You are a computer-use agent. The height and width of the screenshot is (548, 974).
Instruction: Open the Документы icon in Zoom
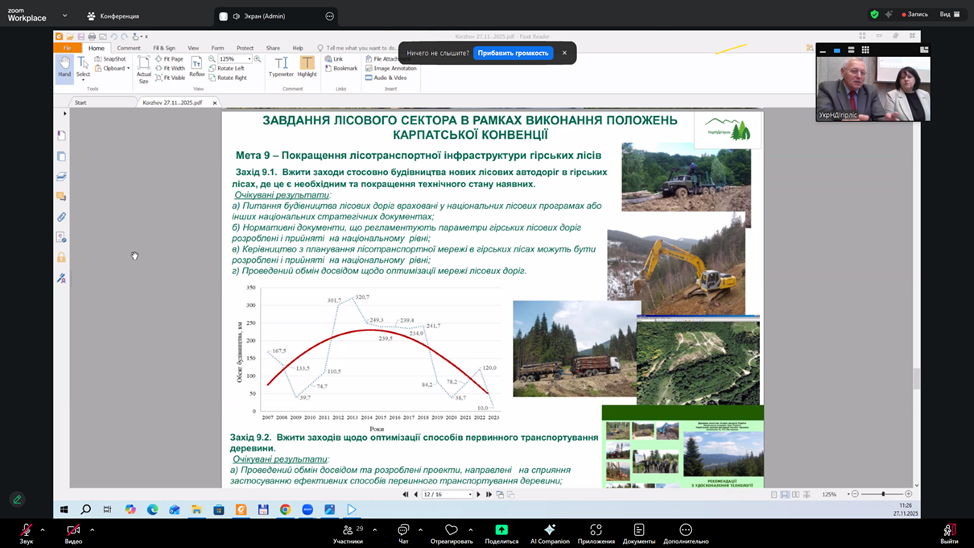pyautogui.click(x=638, y=530)
